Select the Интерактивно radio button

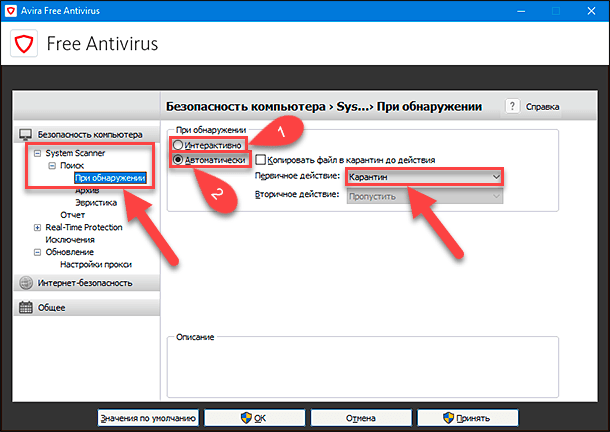tap(178, 145)
